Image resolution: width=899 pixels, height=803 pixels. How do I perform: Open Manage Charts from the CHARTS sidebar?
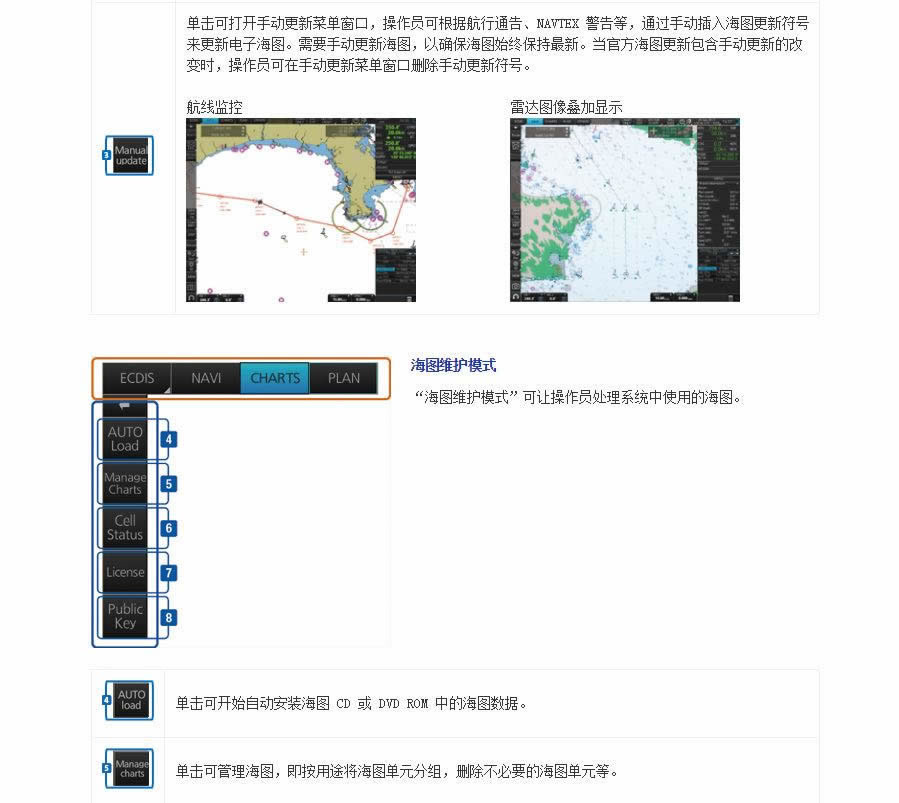coord(125,483)
